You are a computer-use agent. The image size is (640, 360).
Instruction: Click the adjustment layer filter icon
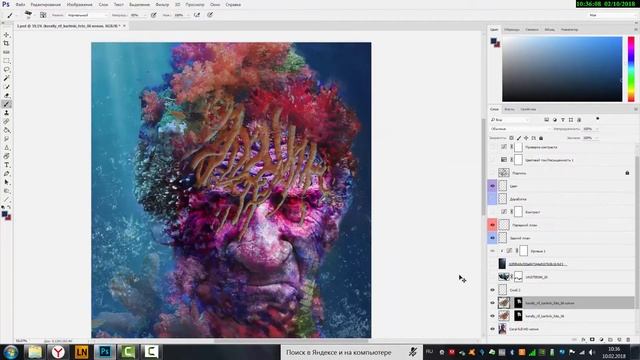click(x=555, y=120)
